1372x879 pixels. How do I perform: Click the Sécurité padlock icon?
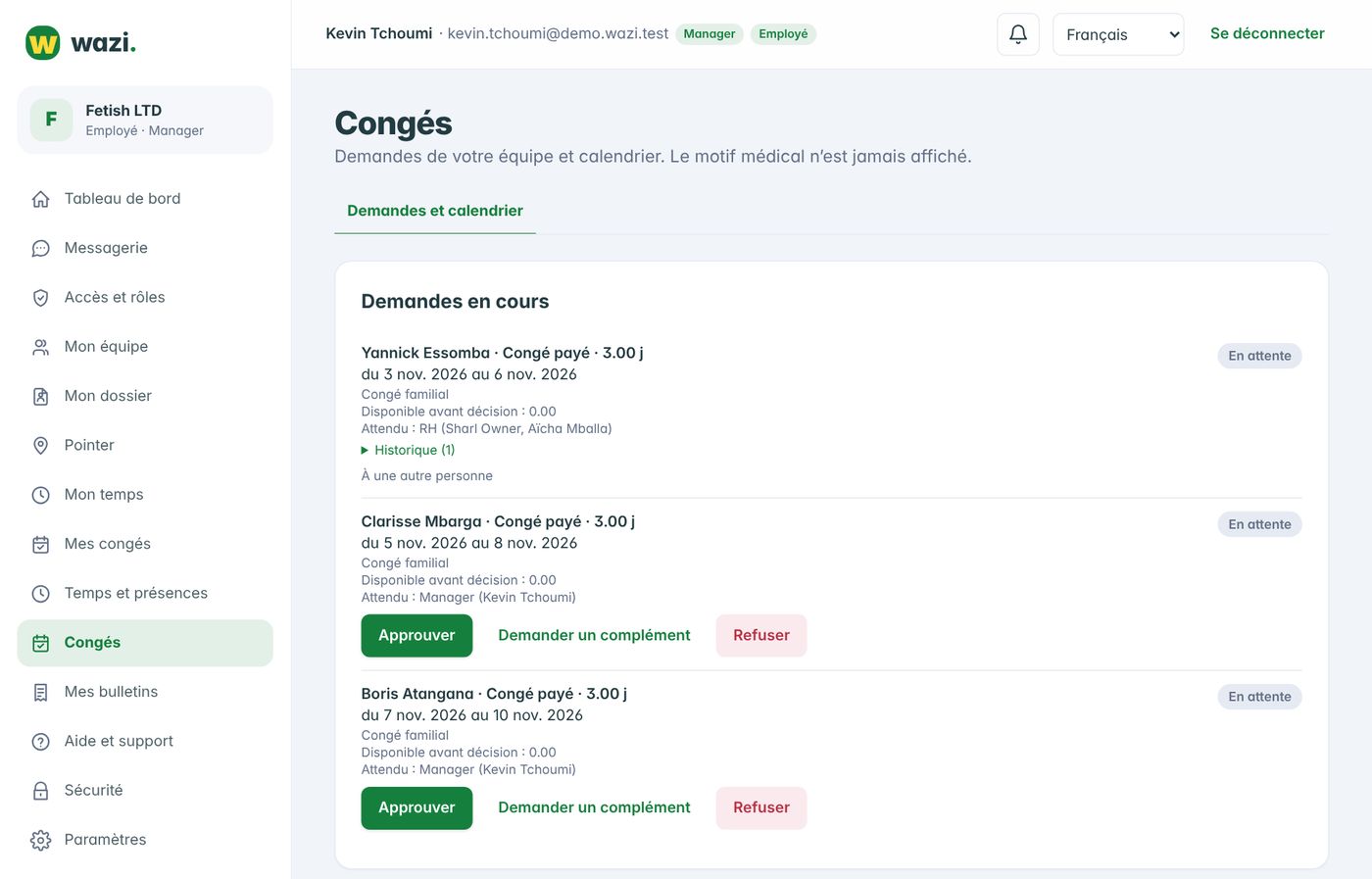point(40,791)
